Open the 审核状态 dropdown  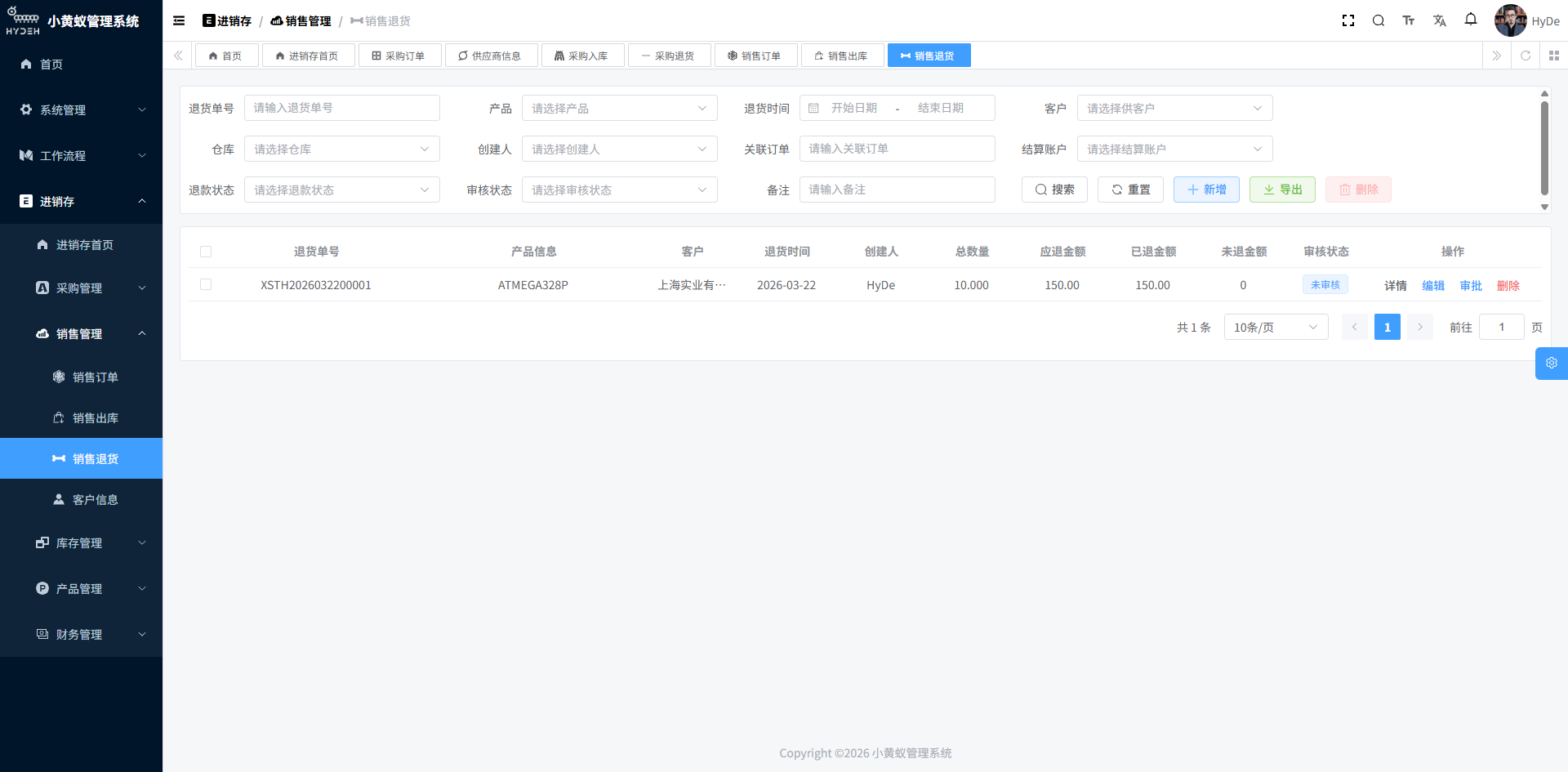(619, 190)
